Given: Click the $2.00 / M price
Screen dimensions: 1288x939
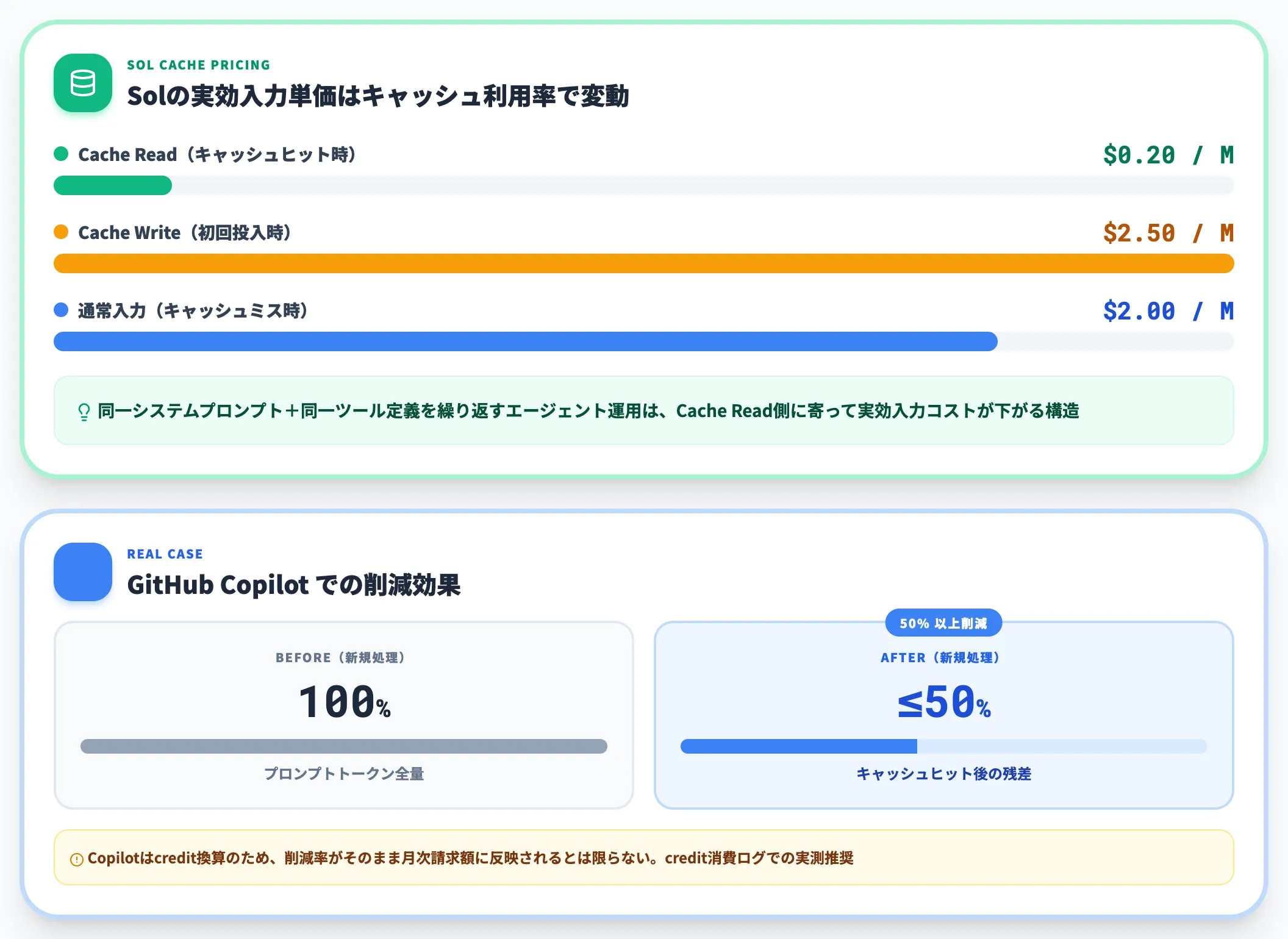Looking at the screenshot, I should 1168,311.
